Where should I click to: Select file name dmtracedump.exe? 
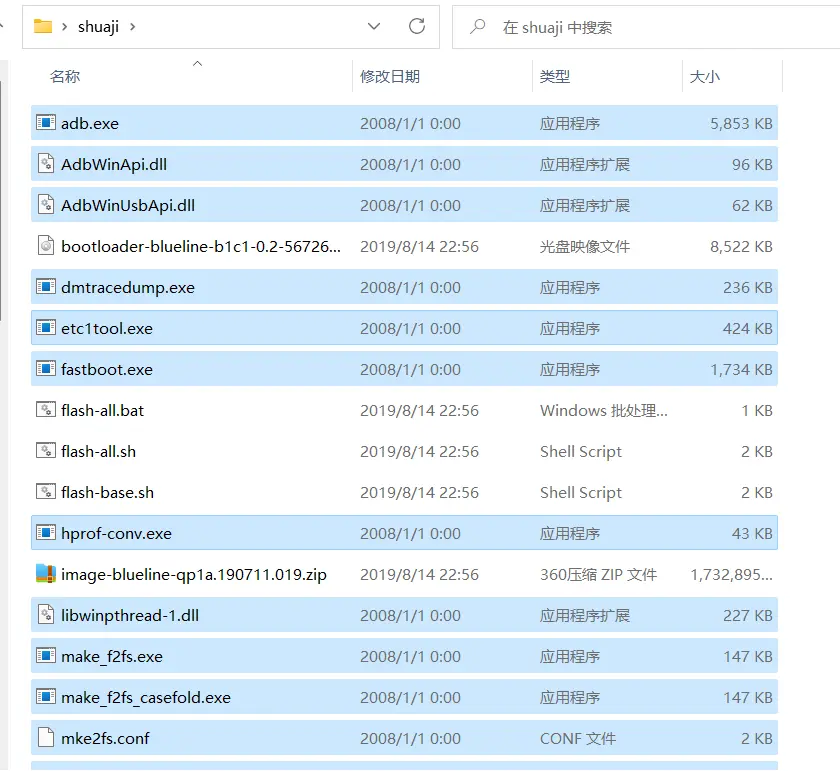pos(128,287)
